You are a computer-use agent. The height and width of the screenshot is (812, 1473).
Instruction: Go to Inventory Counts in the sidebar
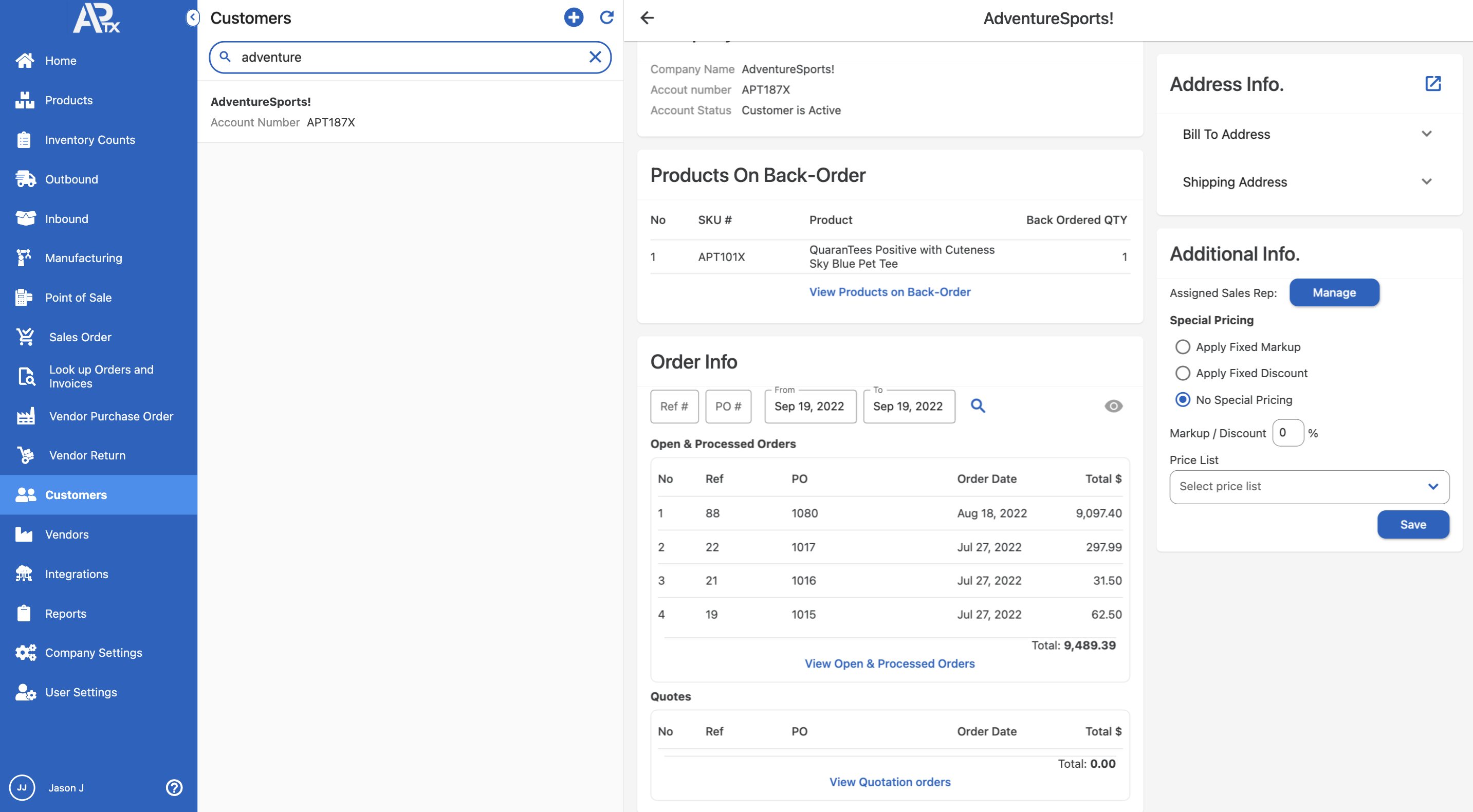click(x=90, y=140)
